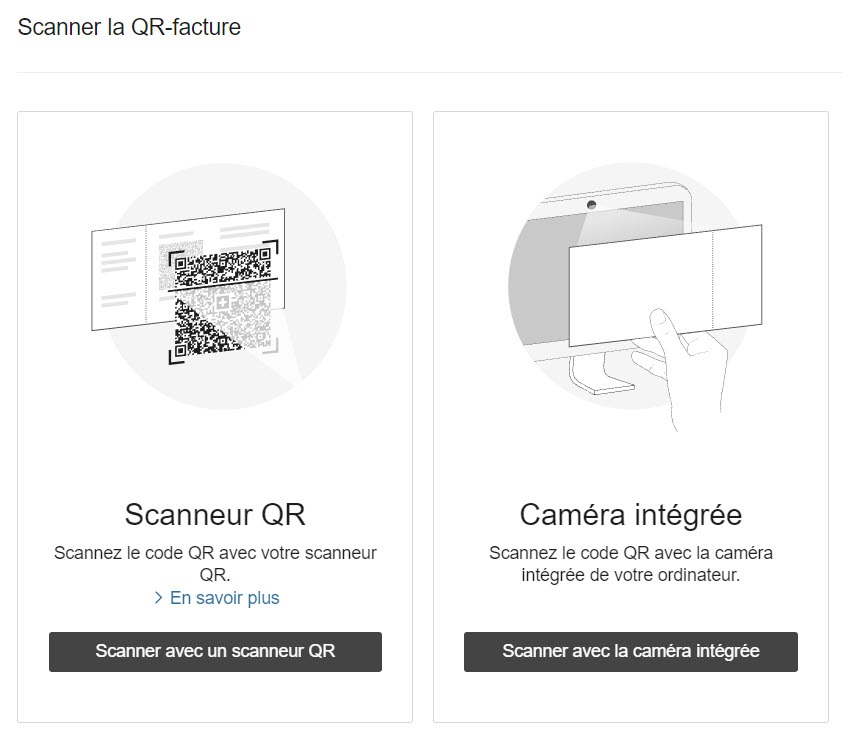Open the "En savoir plus" link
Image resolution: width=842 pixels, height=741 pixels.
point(224,598)
